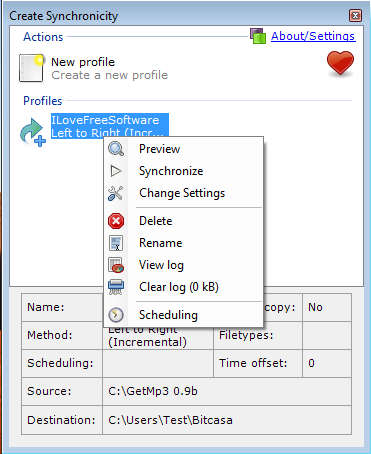This screenshot has height=454, width=371.
Task: Click the Destination path C:\Users\Test\Bitcasa
Action: 170,420
